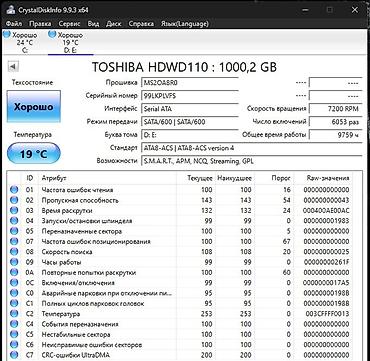Screen dimensions: 370x361
Task: Click status orb for attribute 04 row
Action: coord(14,221)
